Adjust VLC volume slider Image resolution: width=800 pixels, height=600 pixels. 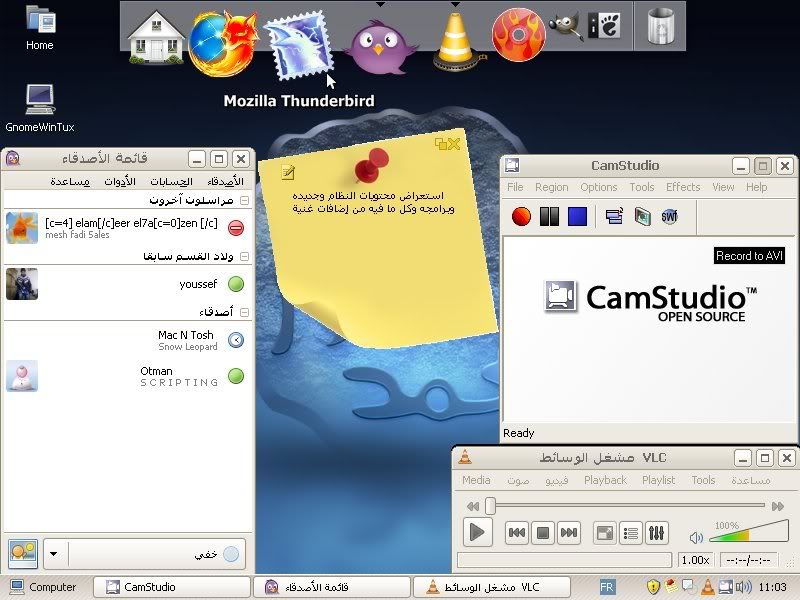coord(748,531)
